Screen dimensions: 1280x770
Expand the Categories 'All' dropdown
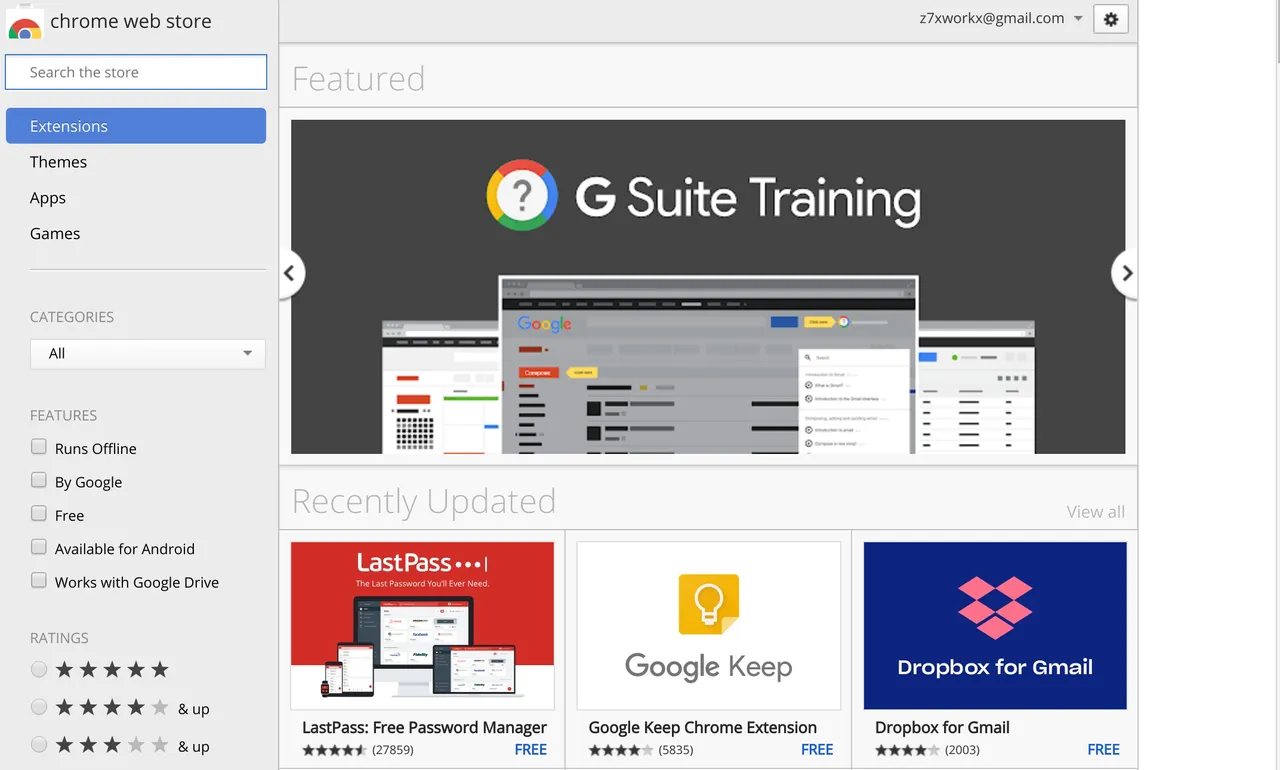tap(148, 353)
